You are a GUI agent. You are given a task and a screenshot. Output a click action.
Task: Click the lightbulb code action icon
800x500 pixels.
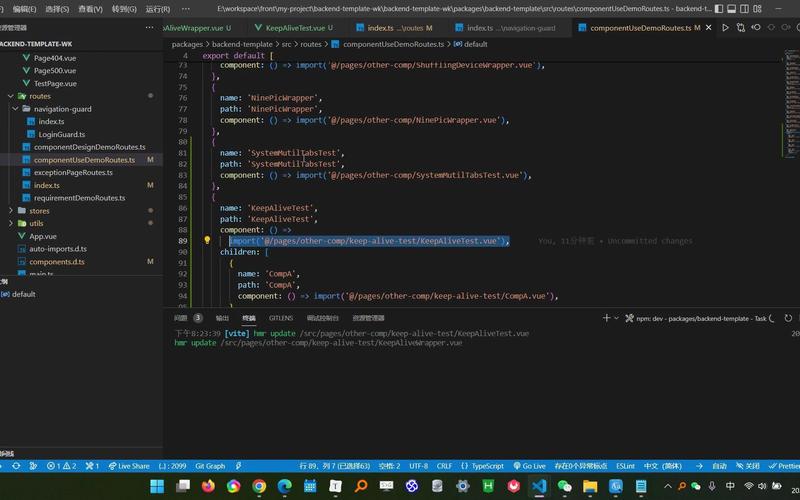click(207, 241)
